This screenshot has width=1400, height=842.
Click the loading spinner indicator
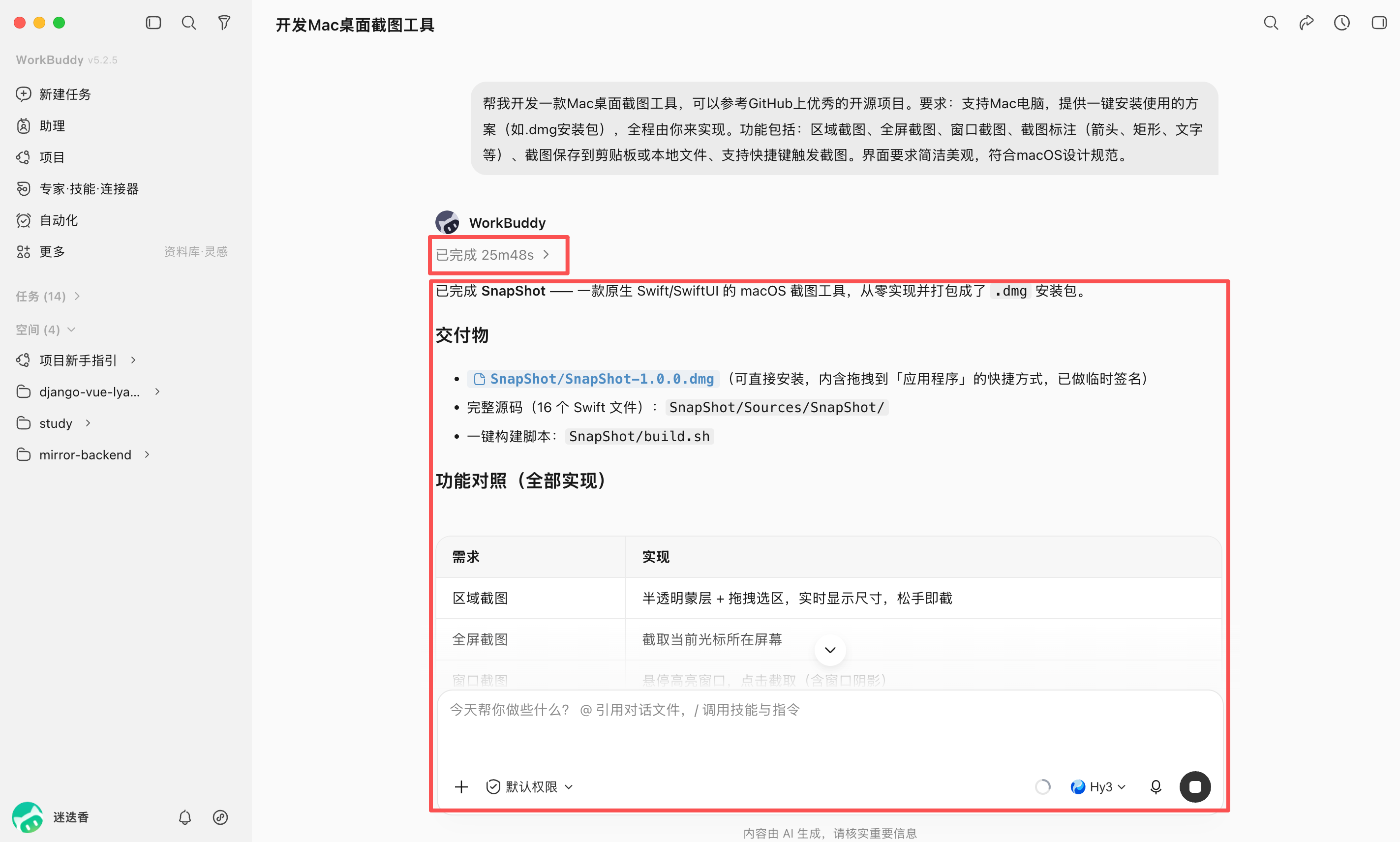click(1042, 786)
